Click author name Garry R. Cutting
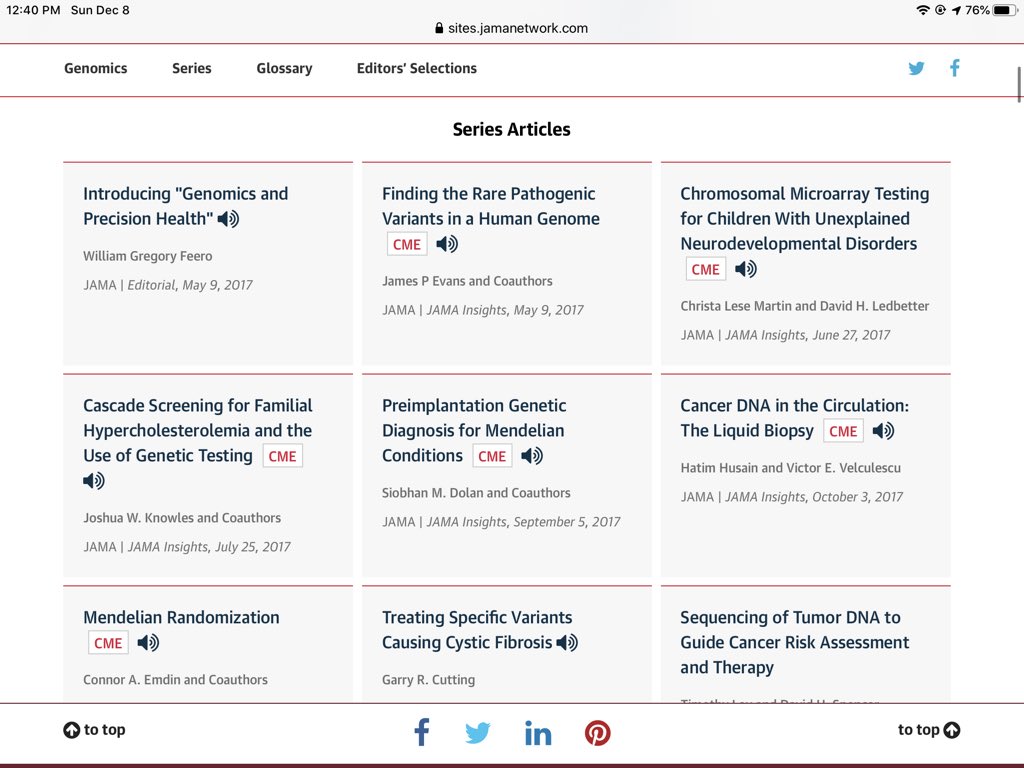Image resolution: width=1024 pixels, height=768 pixels. tap(428, 679)
